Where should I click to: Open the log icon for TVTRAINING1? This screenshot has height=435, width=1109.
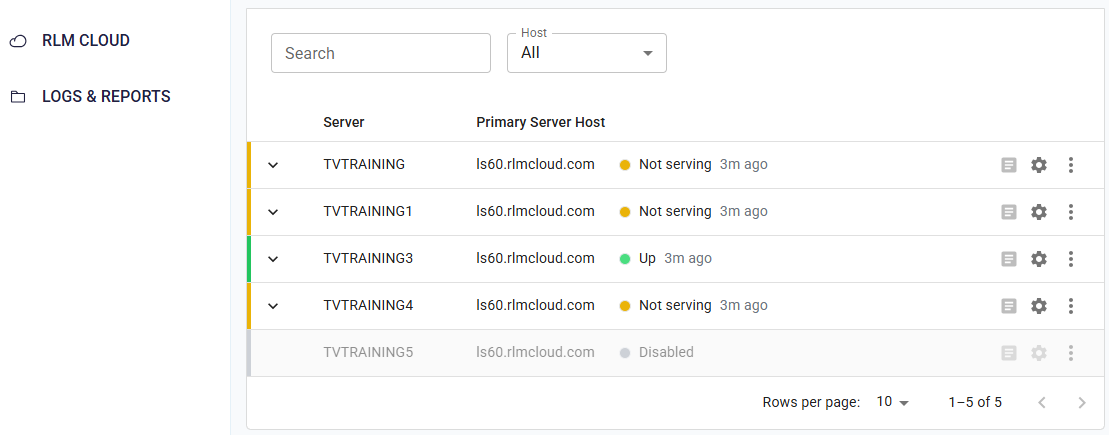pos(1009,211)
